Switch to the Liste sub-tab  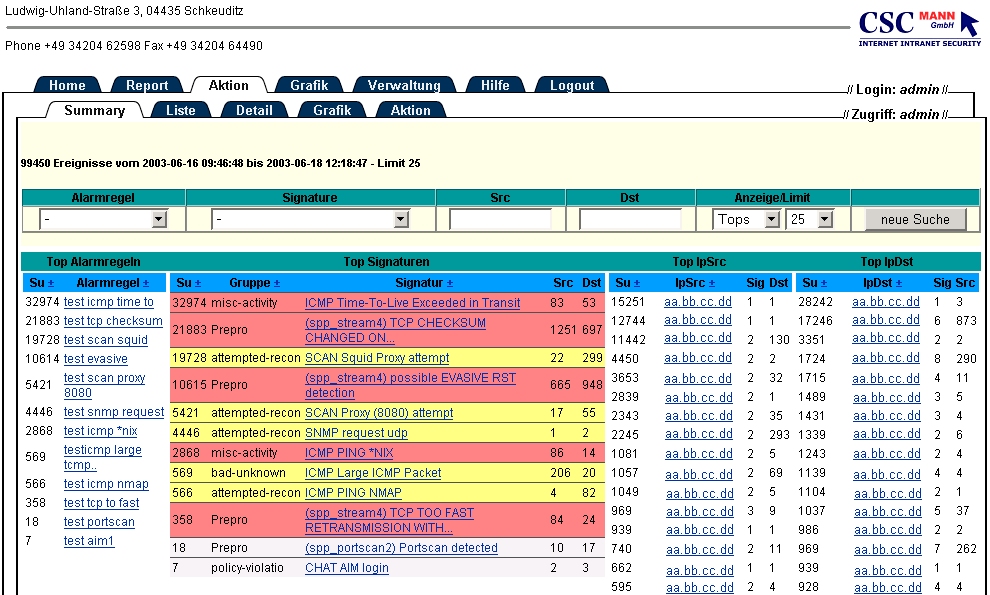tap(181, 110)
